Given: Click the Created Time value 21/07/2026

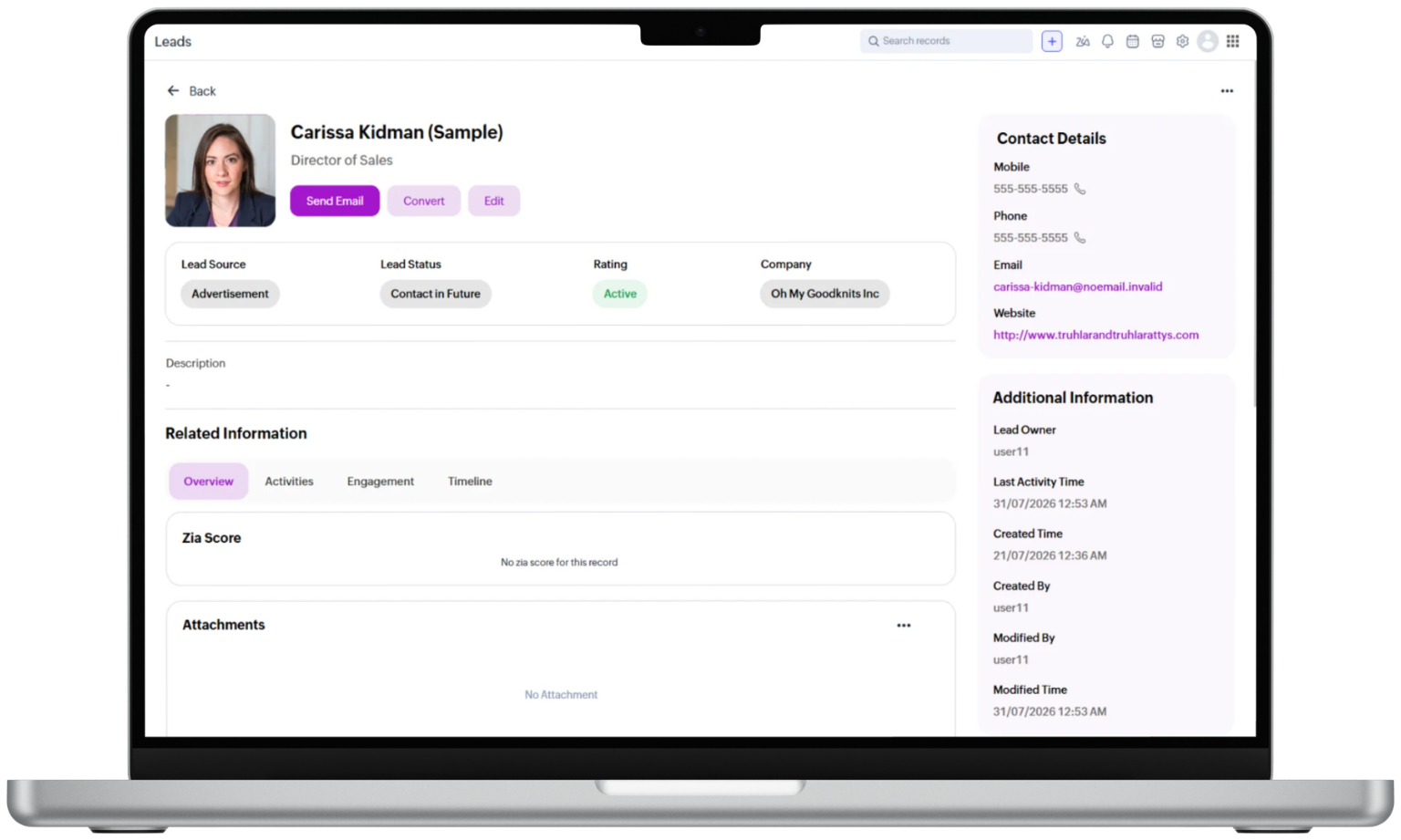Looking at the screenshot, I should tap(1050, 555).
